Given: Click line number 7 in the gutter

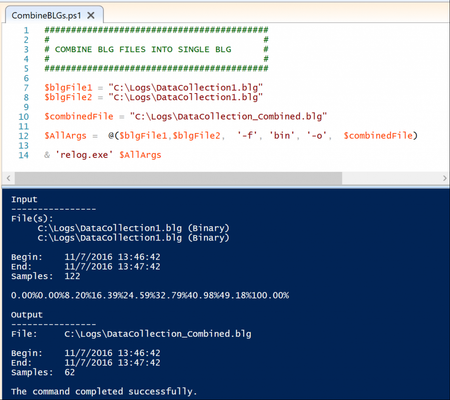Looking at the screenshot, I should coord(26,88).
